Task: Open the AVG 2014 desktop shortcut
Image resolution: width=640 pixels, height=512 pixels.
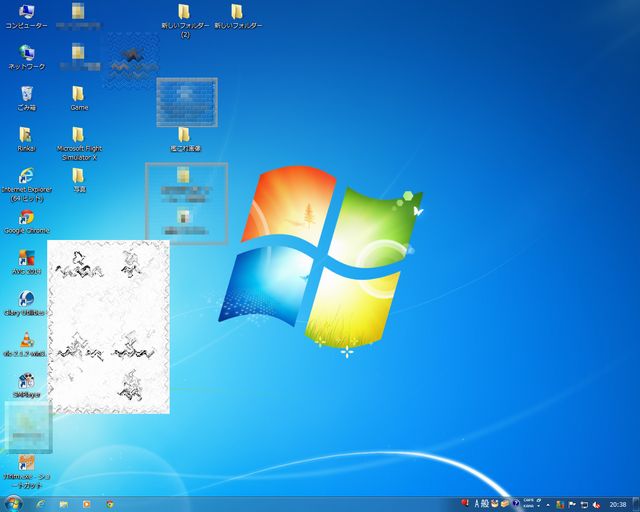Action: coord(26,263)
